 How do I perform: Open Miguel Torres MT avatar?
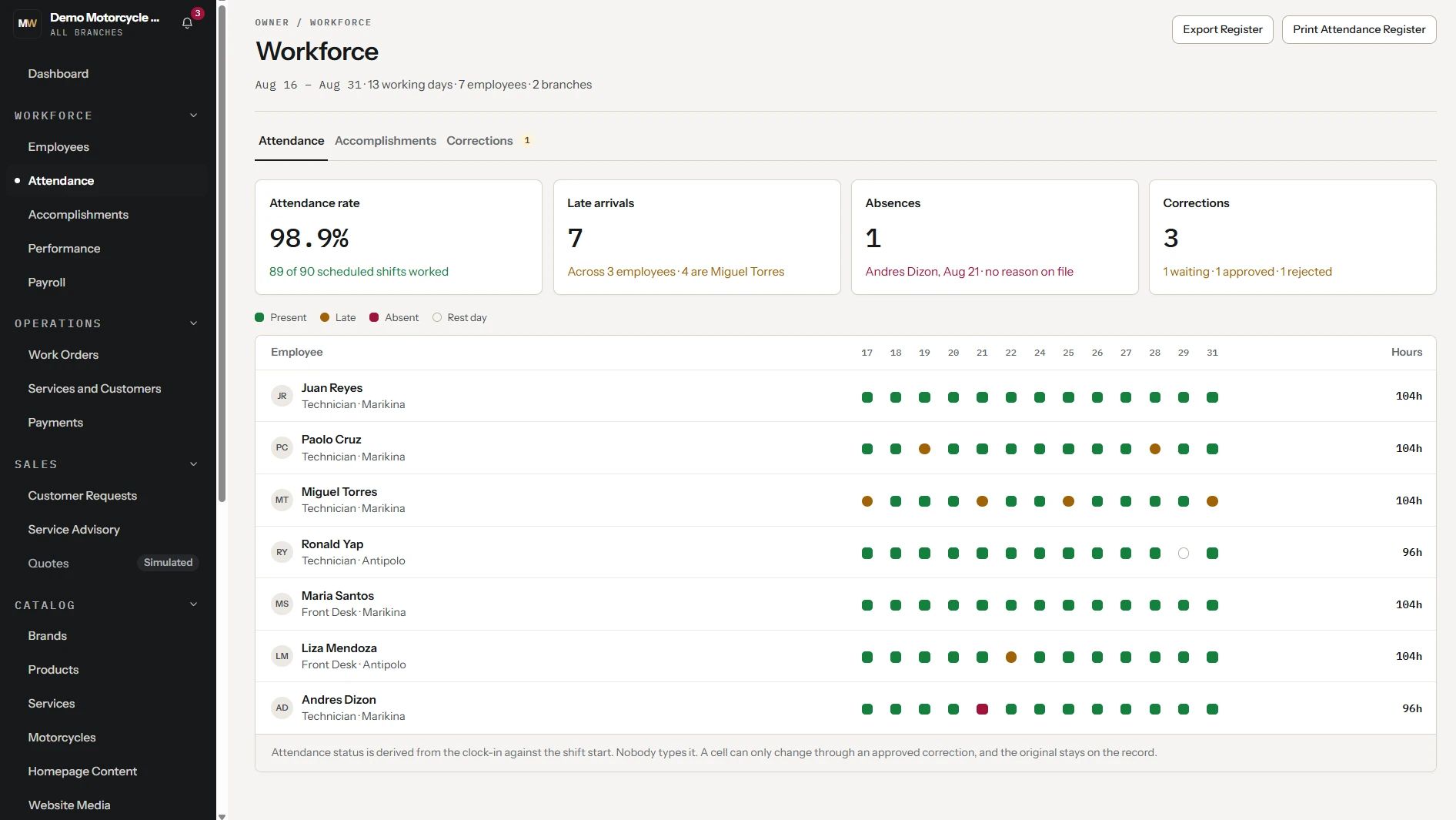click(x=282, y=500)
